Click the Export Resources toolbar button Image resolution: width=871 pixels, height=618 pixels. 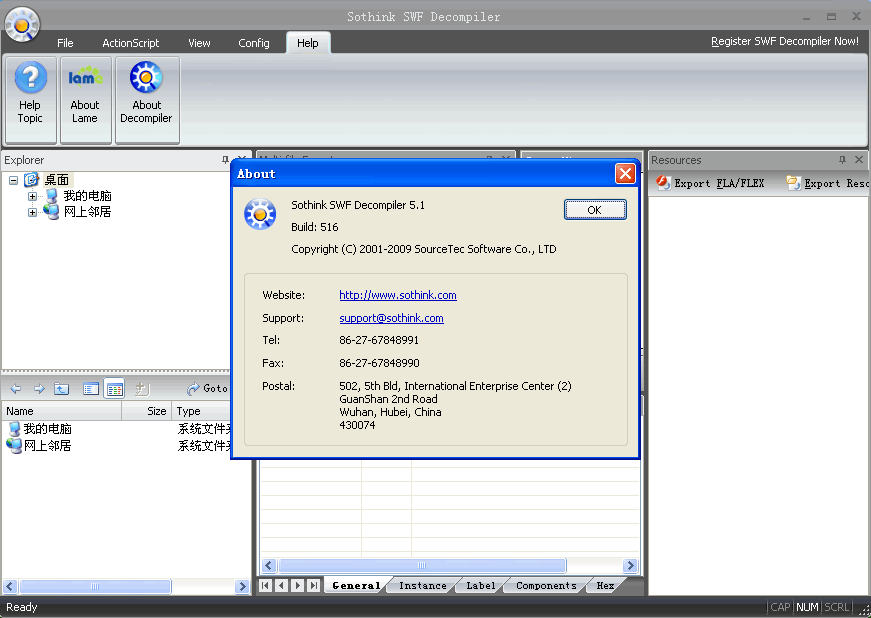pyautogui.click(x=828, y=183)
